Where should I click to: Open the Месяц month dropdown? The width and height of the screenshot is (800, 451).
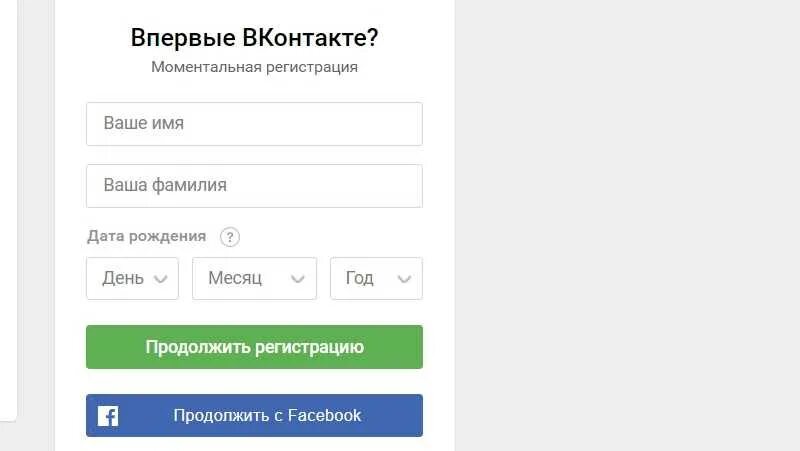[255, 279]
